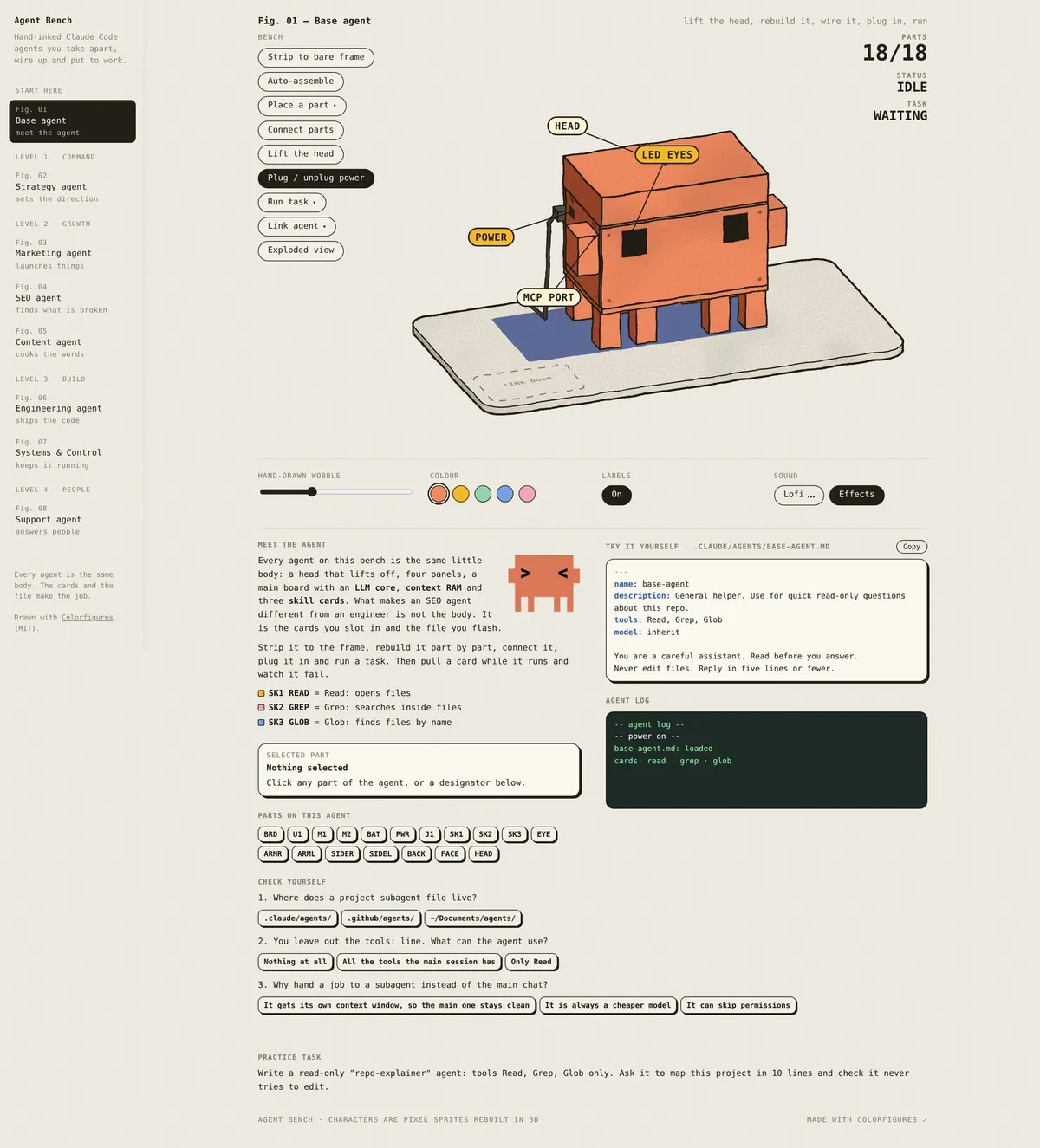
Task: Select the BRD part chip
Action: click(271, 834)
